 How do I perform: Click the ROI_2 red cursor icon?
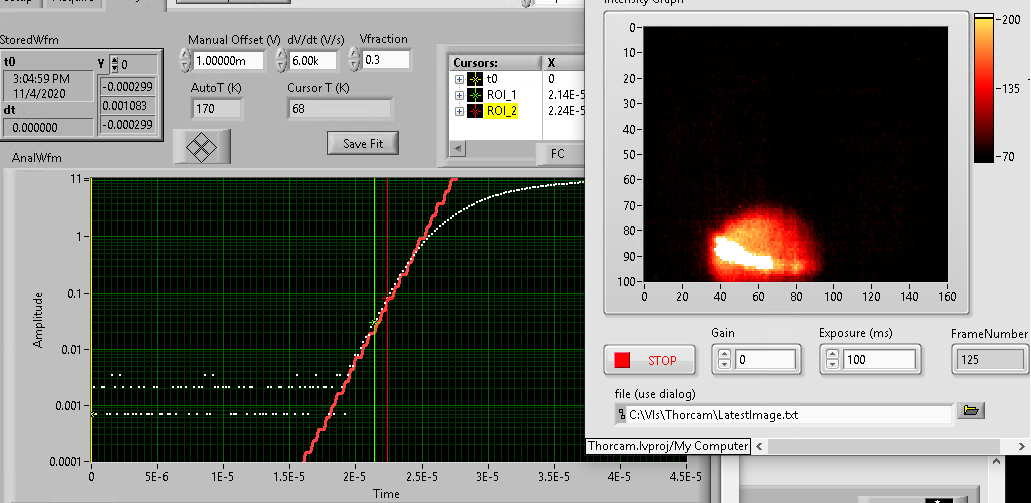coord(475,111)
